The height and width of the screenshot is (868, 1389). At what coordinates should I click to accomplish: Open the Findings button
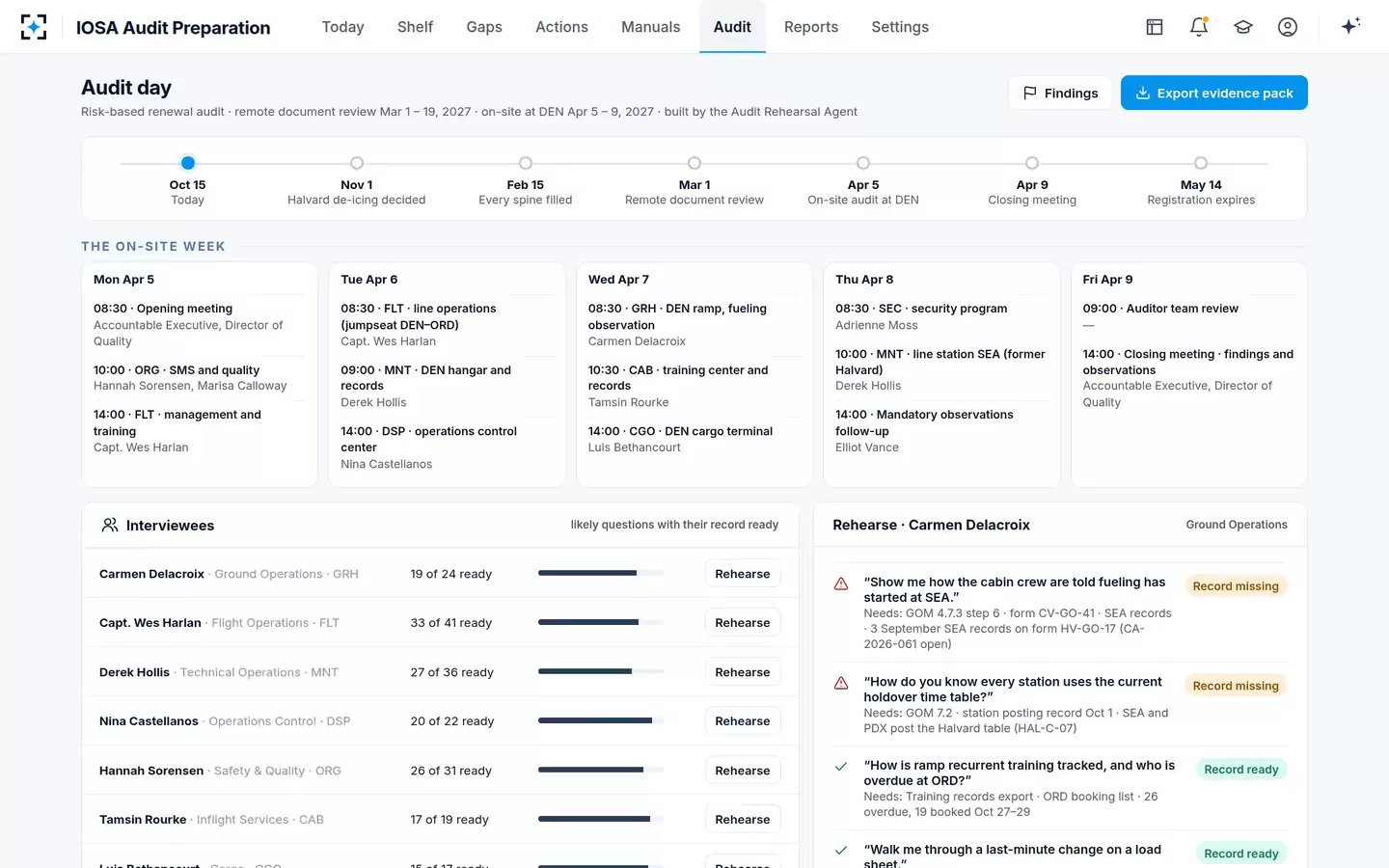[x=1060, y=93]
